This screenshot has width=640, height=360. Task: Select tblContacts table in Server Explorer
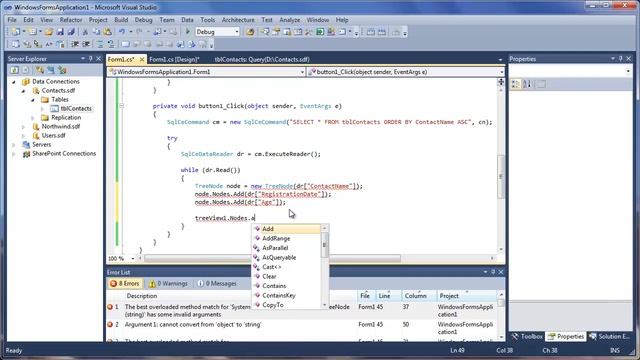(x=76, y=109)
